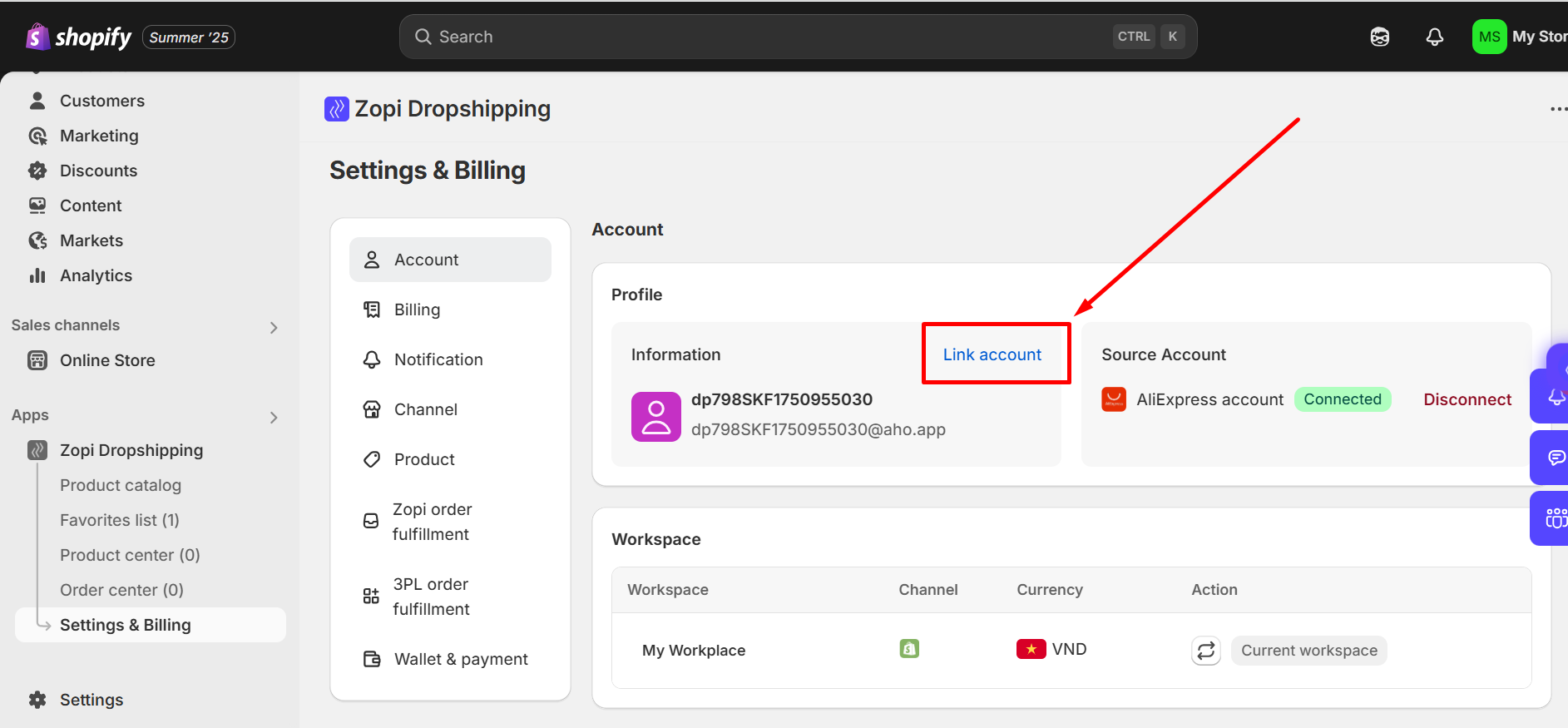Screen dimensions: 1568x728
Task: Focus the Search input field
Action: pyautogui.click(x=798, y=37)
